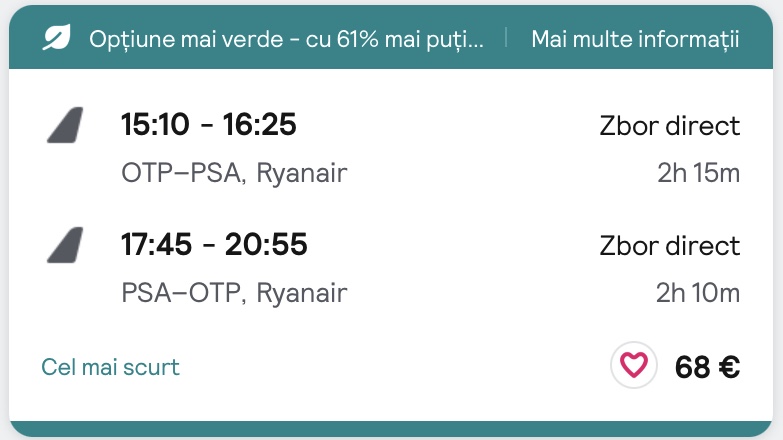Click "Zbor direct" on the outbound flight
The width and height of the screenshot is (783, 440).
pos(669,126)
